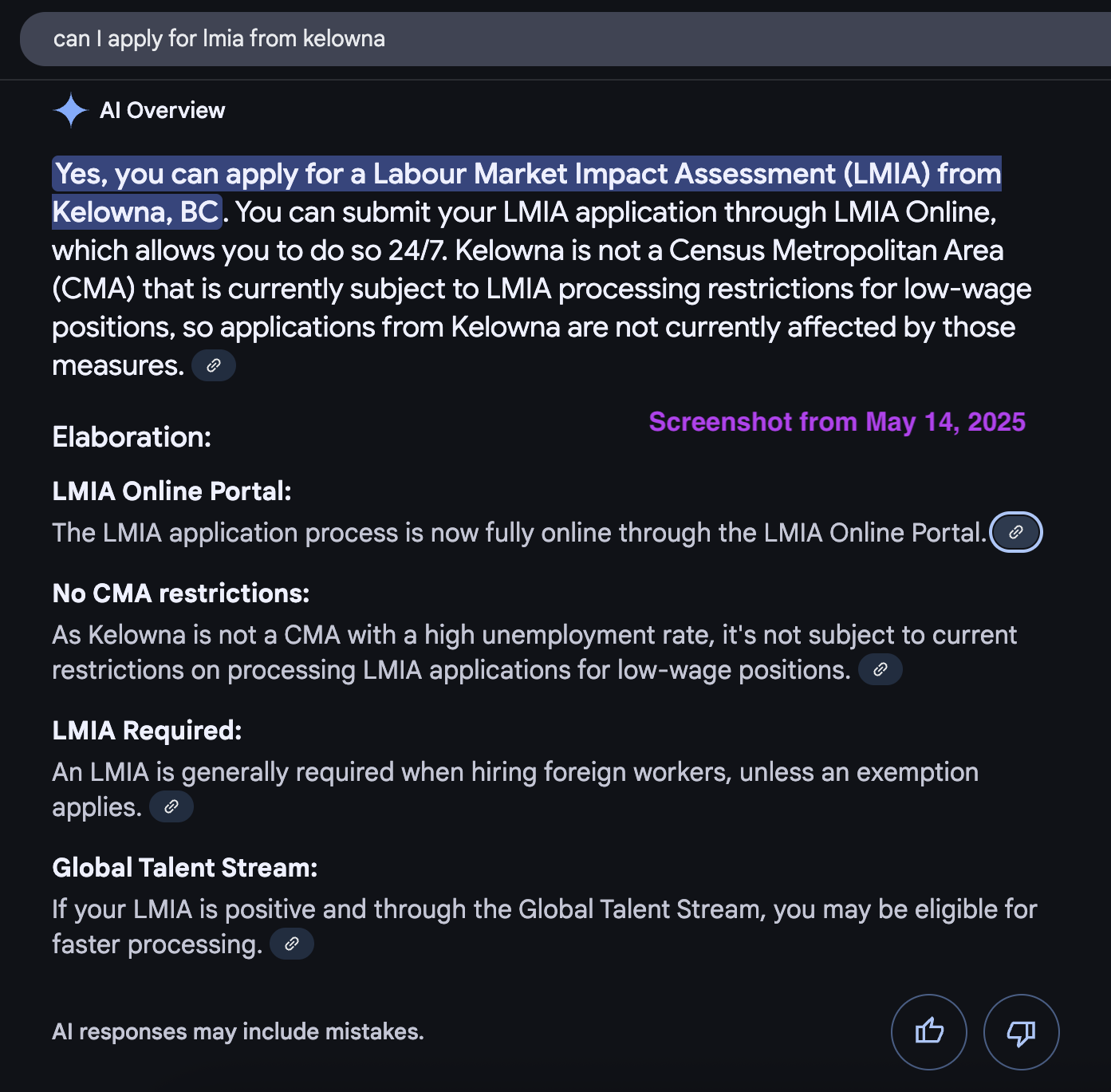
Task: Open source link after 'low-wage positions.'
Action: 881,669
